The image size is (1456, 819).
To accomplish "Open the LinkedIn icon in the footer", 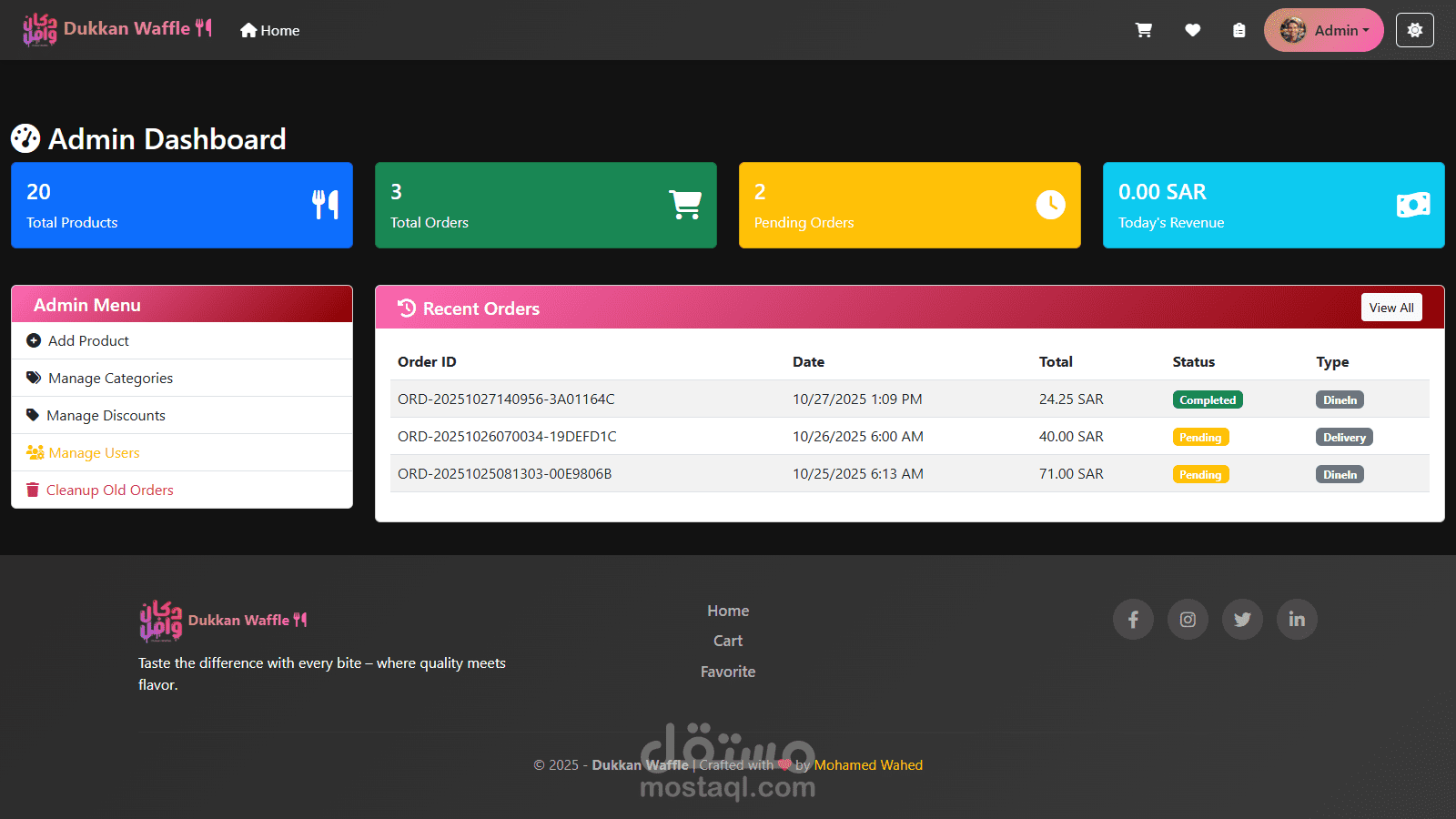I will [1297, 620].
